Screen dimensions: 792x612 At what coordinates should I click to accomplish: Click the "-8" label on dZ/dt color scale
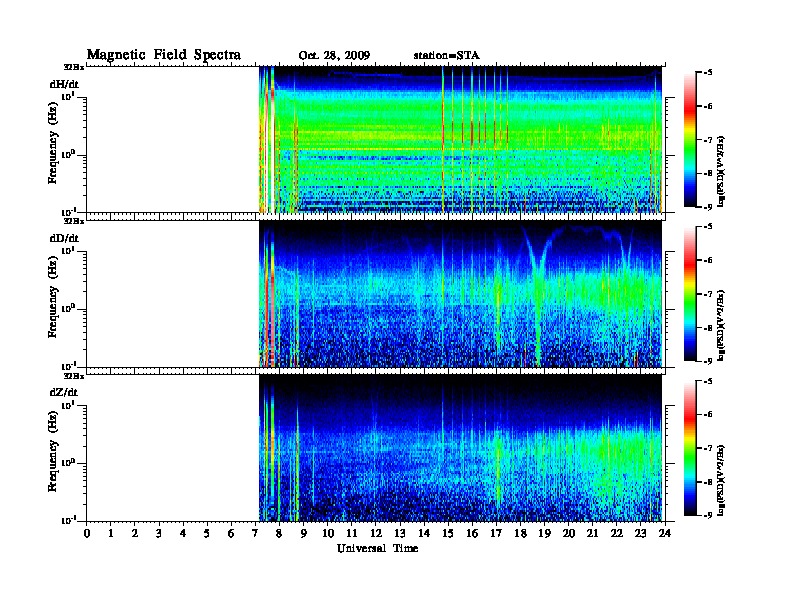[708, 482]
